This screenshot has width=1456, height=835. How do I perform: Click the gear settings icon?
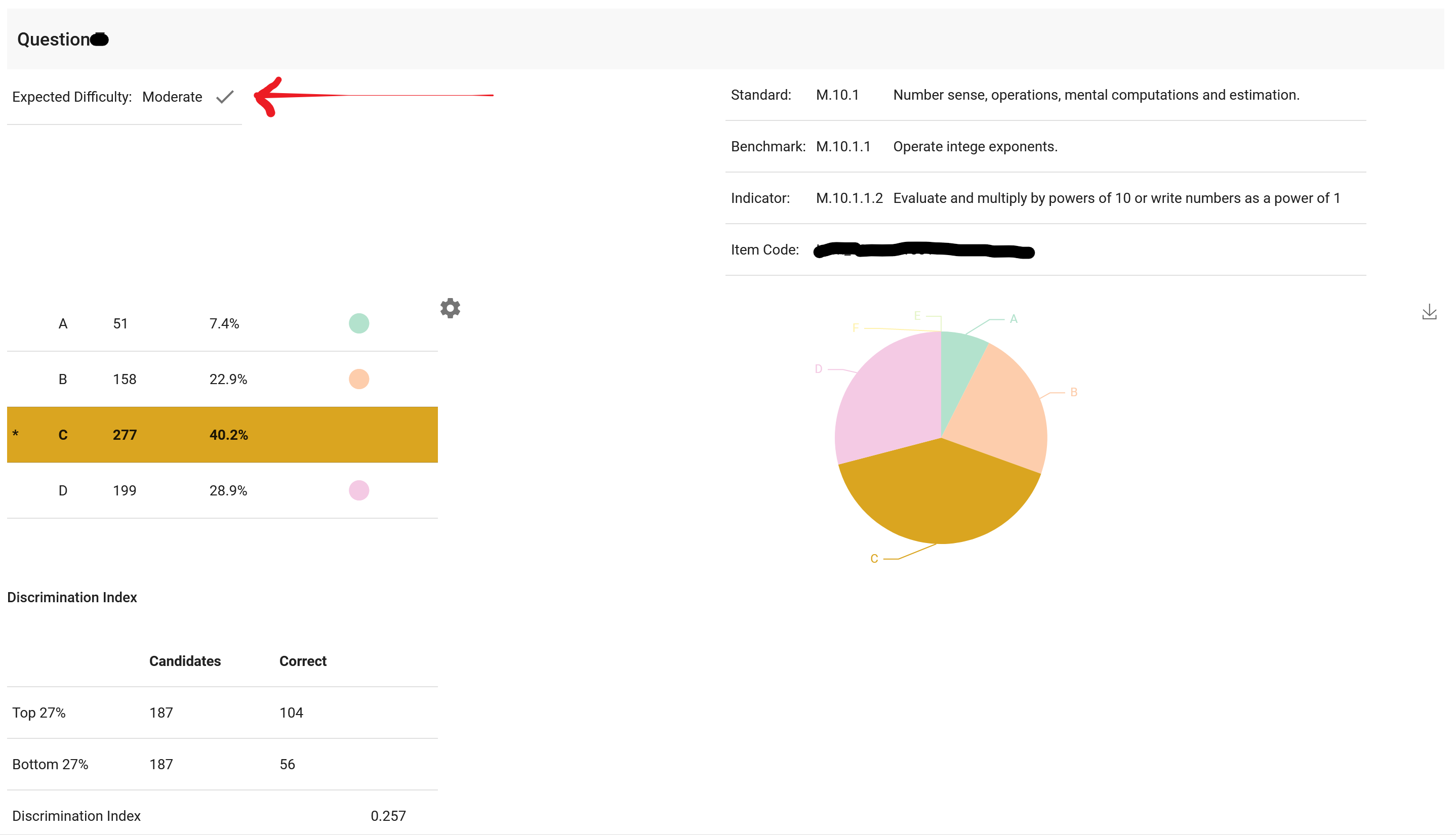point(451,308)
